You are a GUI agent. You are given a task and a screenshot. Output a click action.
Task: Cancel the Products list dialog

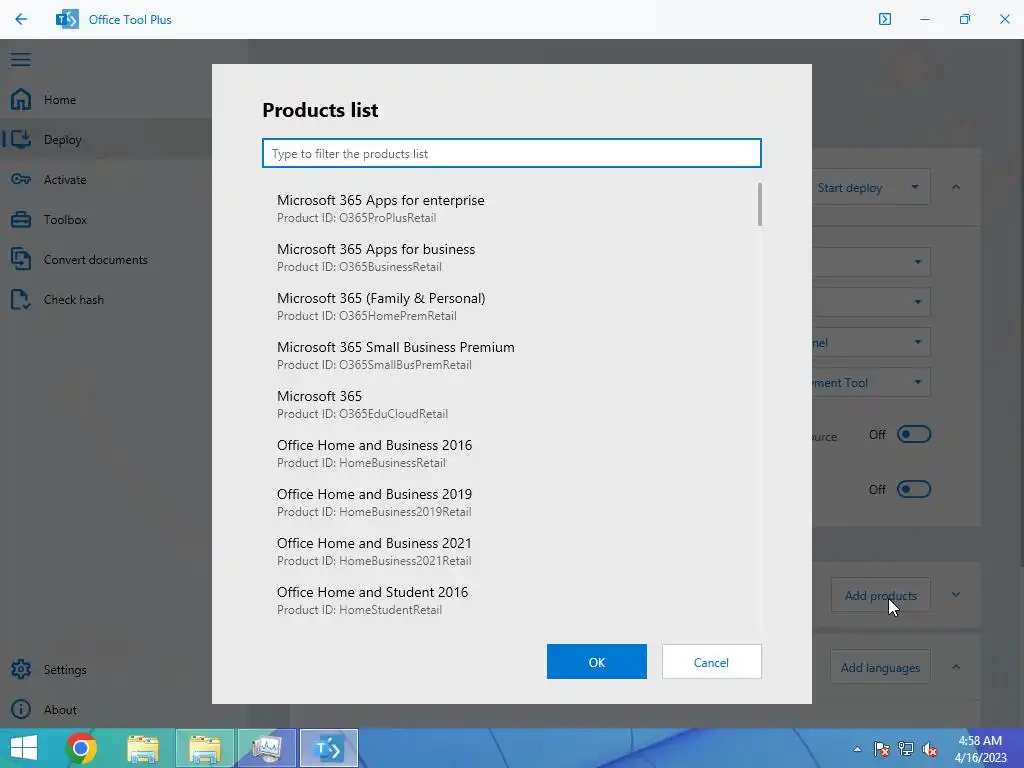pos(711,662)
